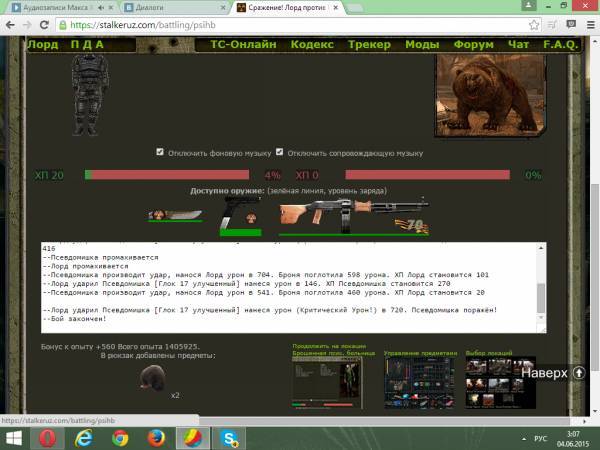Launch Skype from the taskbar
The image size is (600, 450).
point(229,438)
